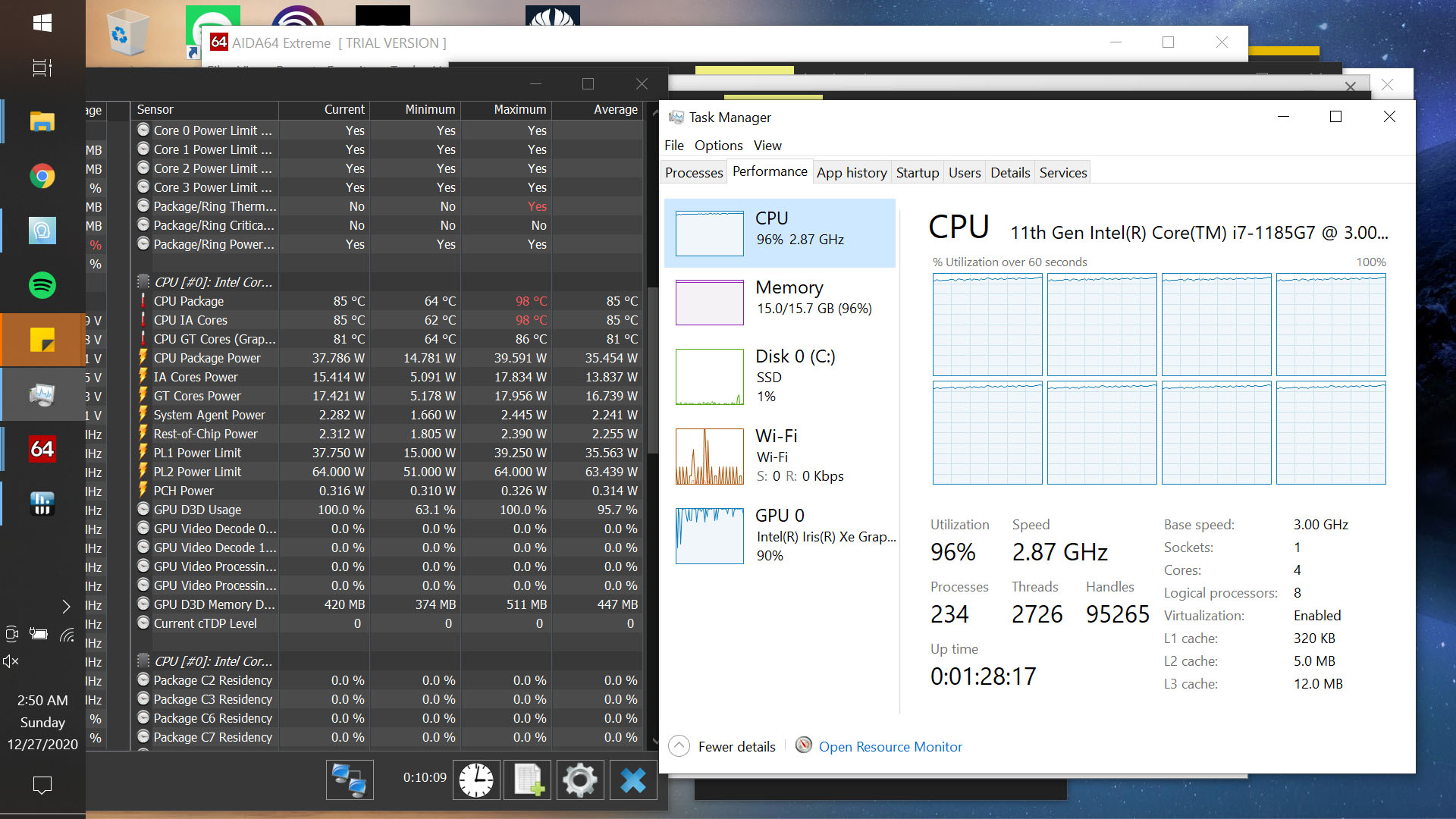Click the muted volume tray icon
The height and width of the screenshot is (819, 1456).
(x=11, y=661)
